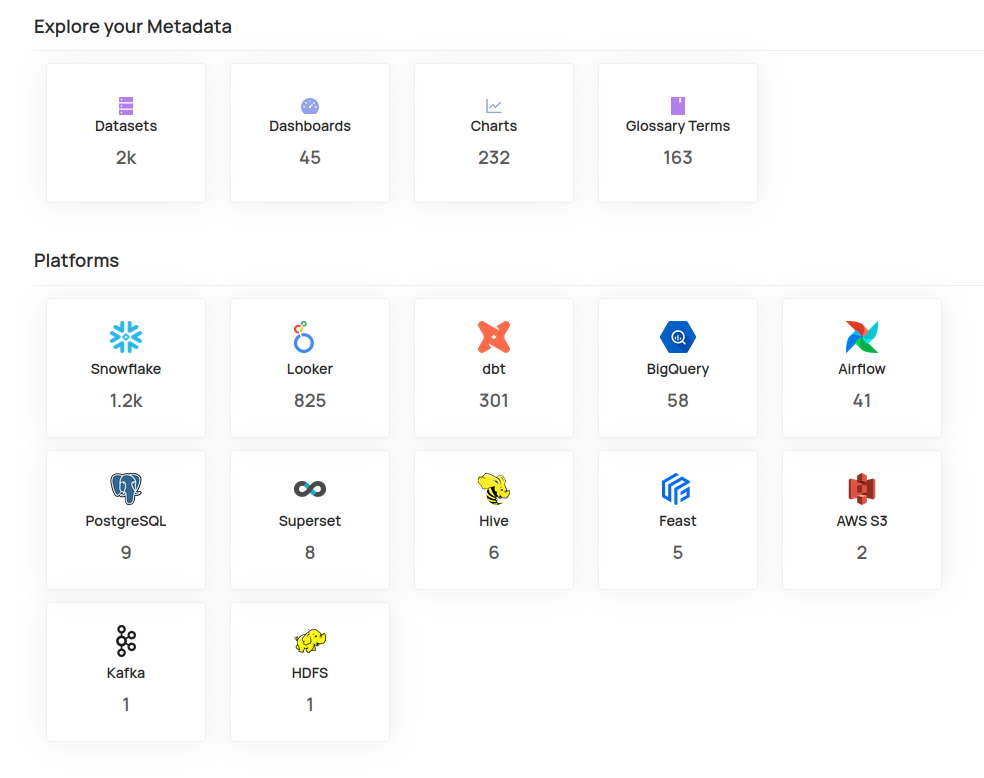Screen dimensions: 984x778
Task: Click the Glossary Terms bookmark icon
Action: point(678,105)
